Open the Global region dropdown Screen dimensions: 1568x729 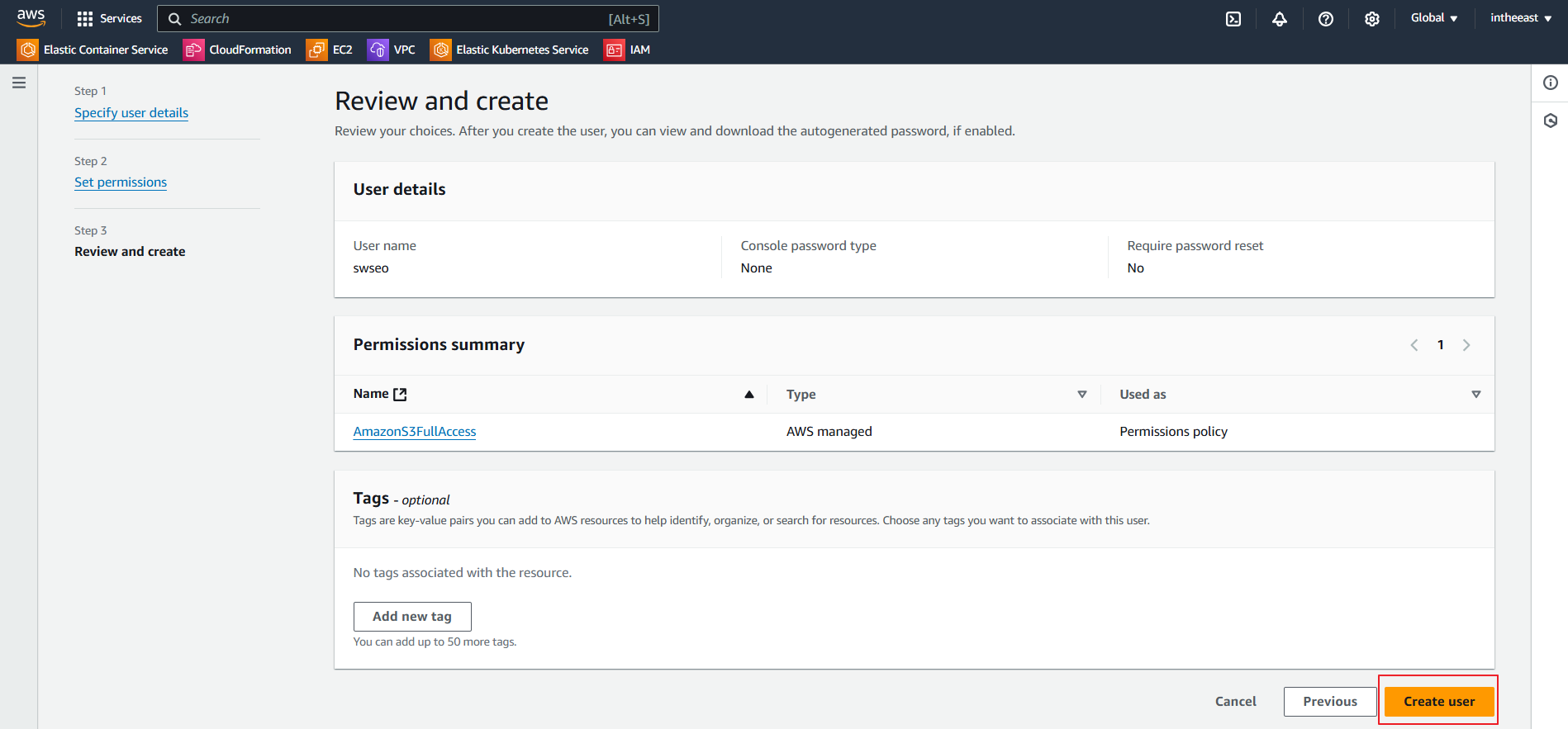[1433, 18]
